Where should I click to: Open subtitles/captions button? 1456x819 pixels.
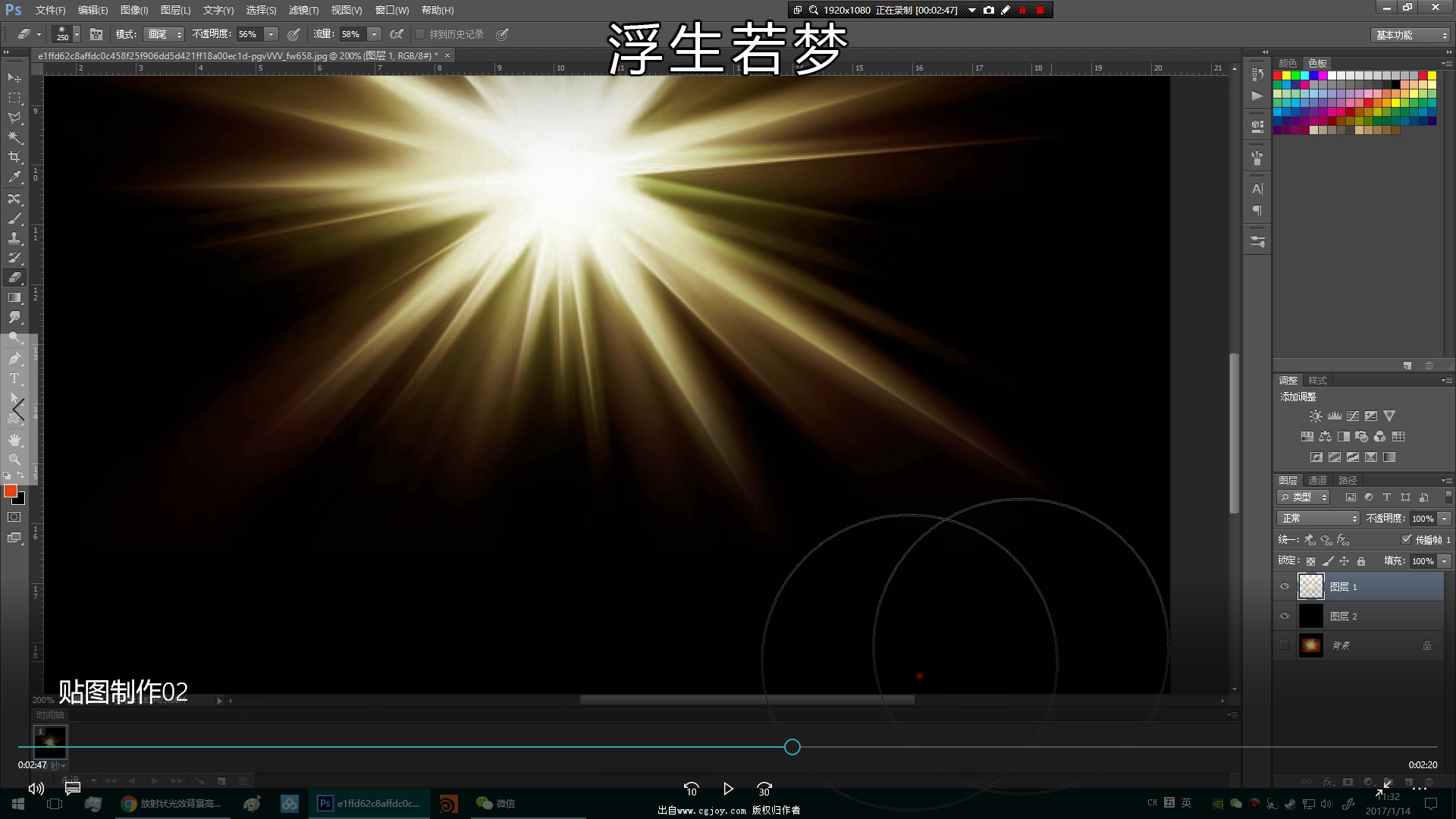click(73, 789)
